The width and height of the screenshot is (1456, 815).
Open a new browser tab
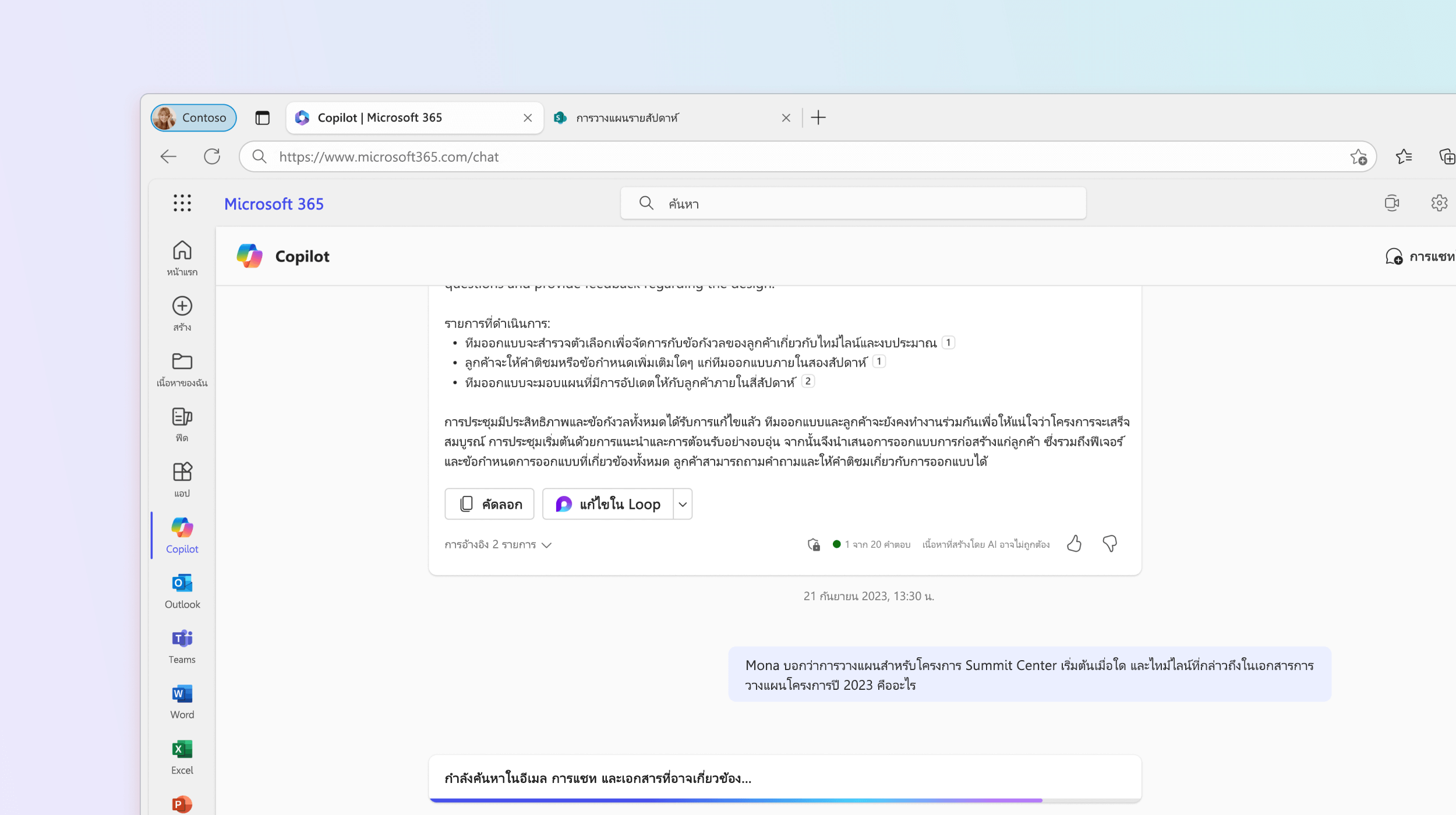818,118
